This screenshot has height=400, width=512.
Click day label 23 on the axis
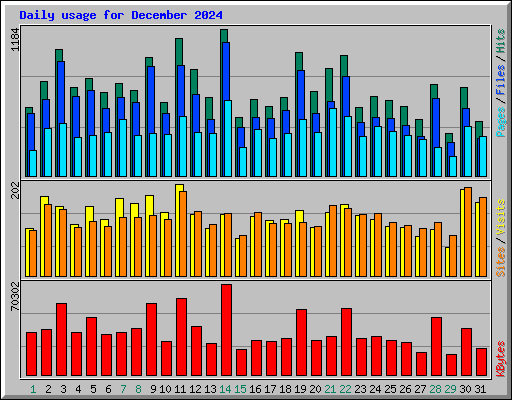tap(360, 389)
